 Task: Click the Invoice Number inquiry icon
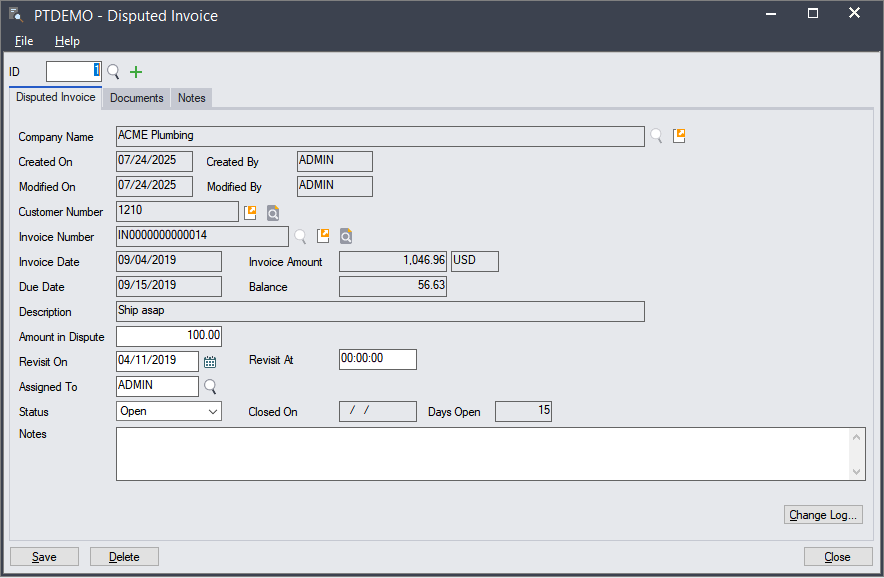click(345, 237)
